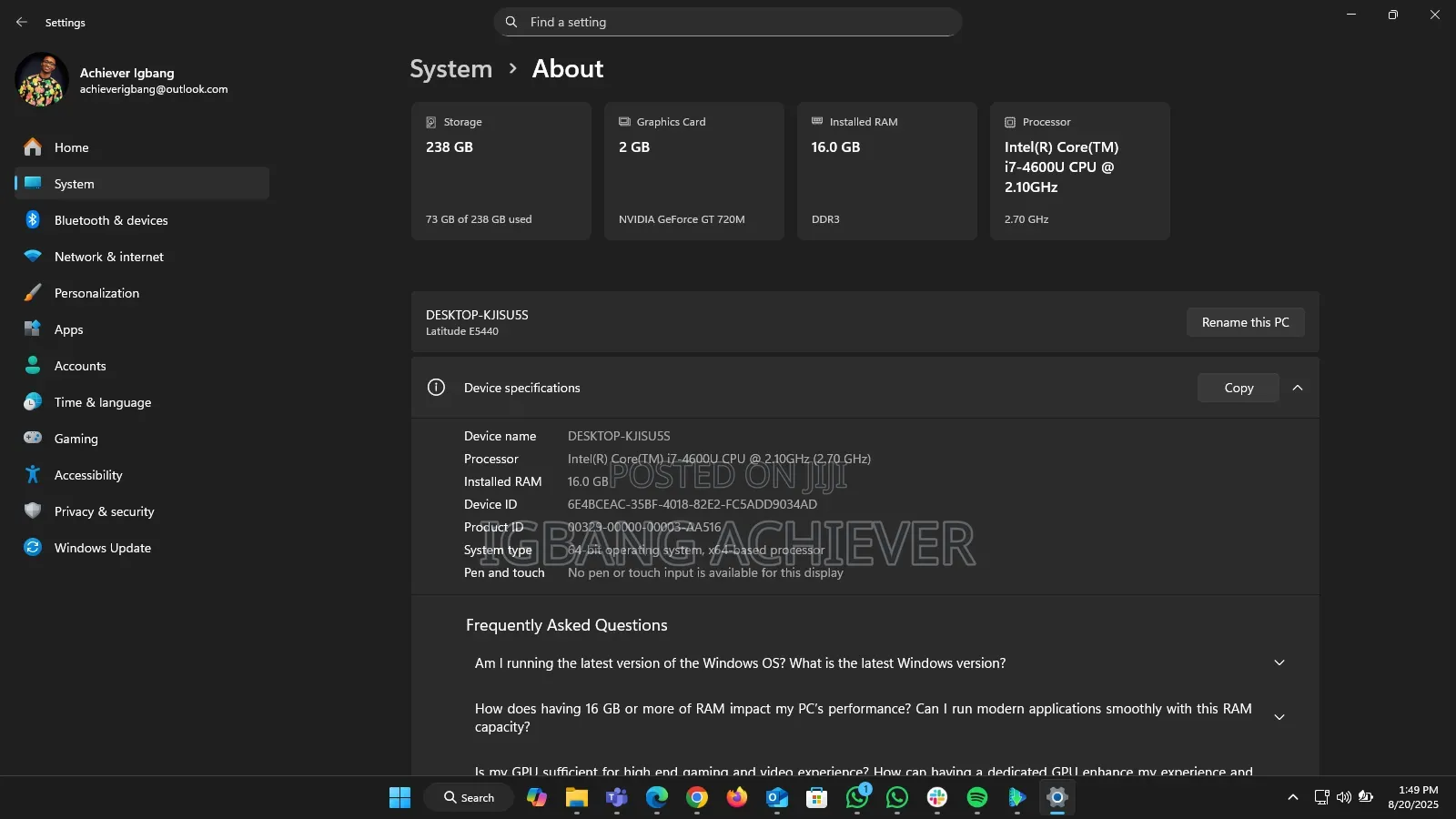
Task: Click the Privacy & security shield icon
Action: click(x=33, y=511)
